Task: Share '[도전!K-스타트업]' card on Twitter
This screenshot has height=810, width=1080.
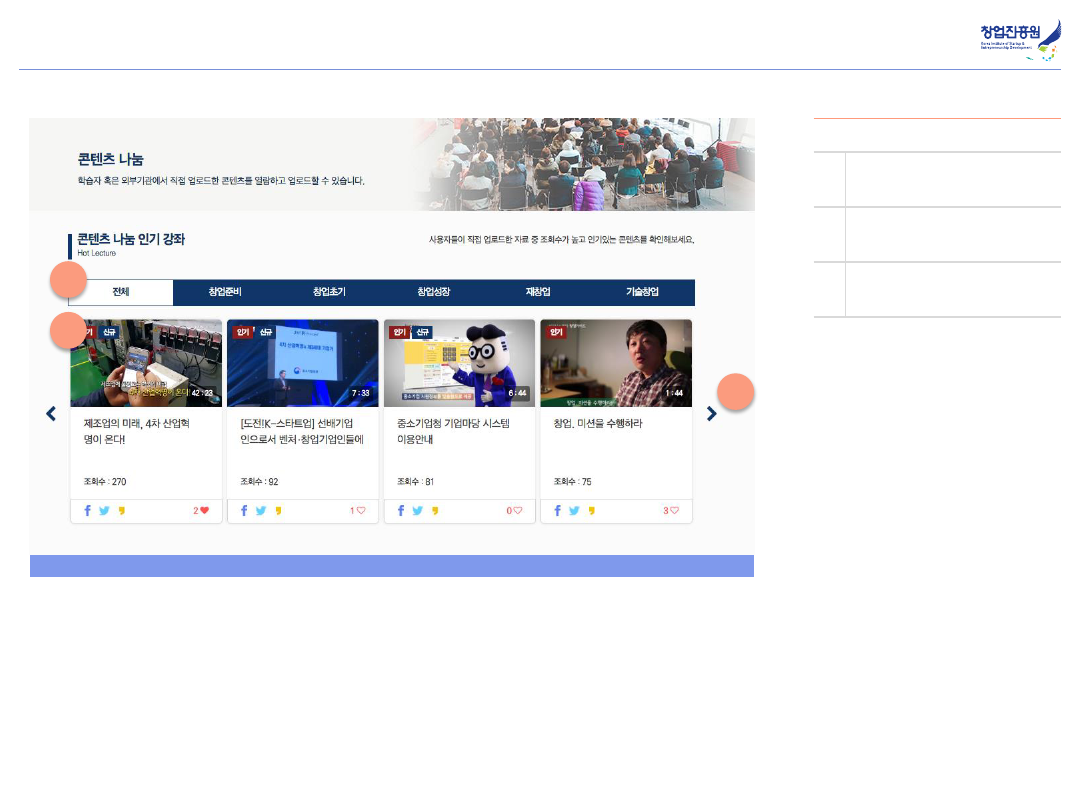Action: click(260, 510)
